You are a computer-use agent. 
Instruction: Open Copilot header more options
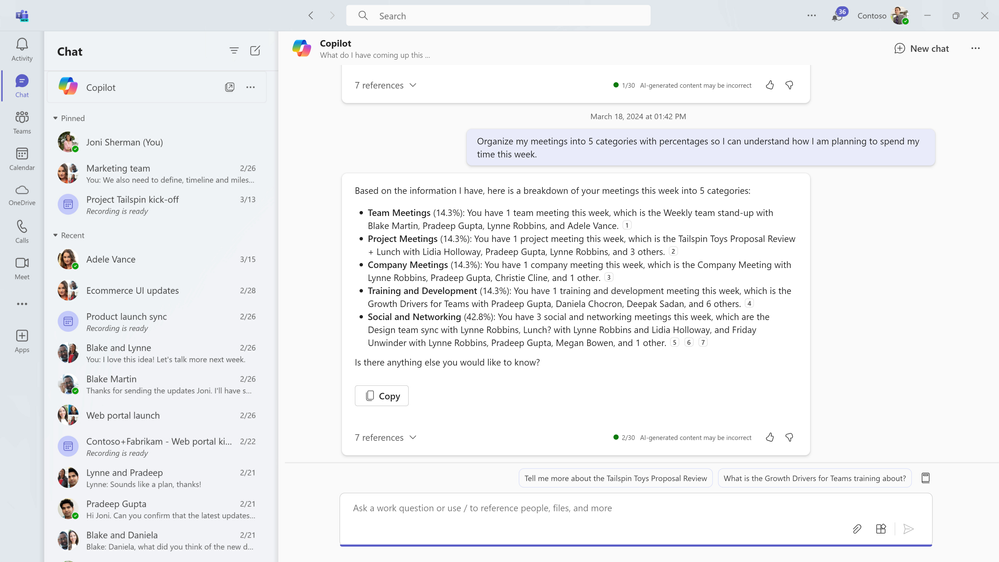tap(975, 48)
